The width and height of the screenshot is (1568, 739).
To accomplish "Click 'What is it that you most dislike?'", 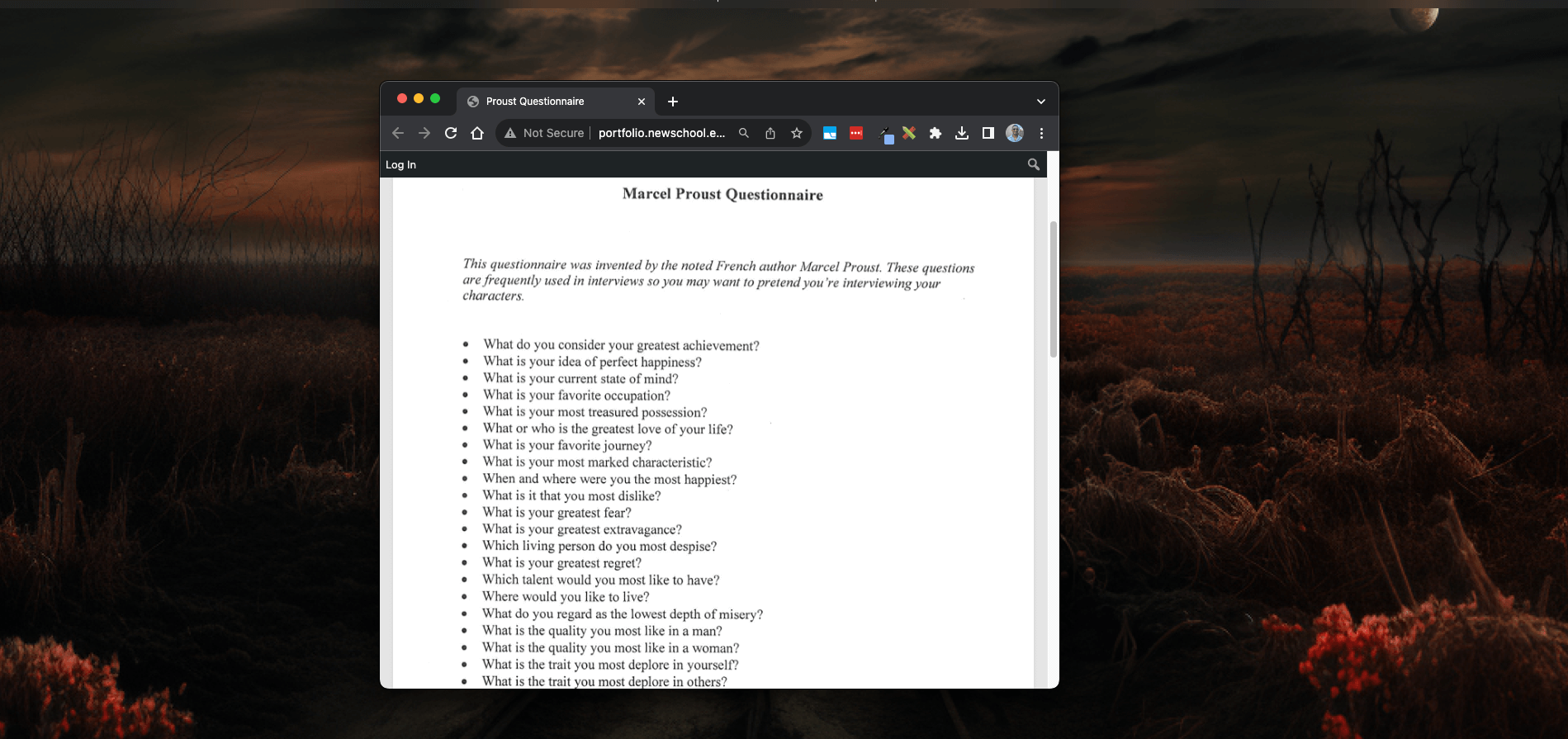I will 571,495.
